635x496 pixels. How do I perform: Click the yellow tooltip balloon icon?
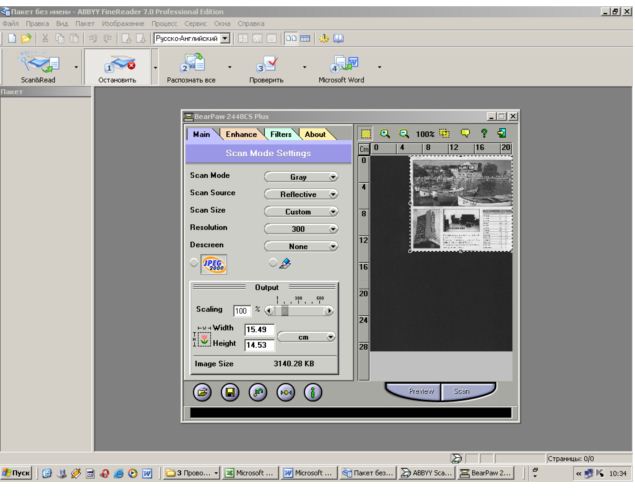[x=465, y=133]
